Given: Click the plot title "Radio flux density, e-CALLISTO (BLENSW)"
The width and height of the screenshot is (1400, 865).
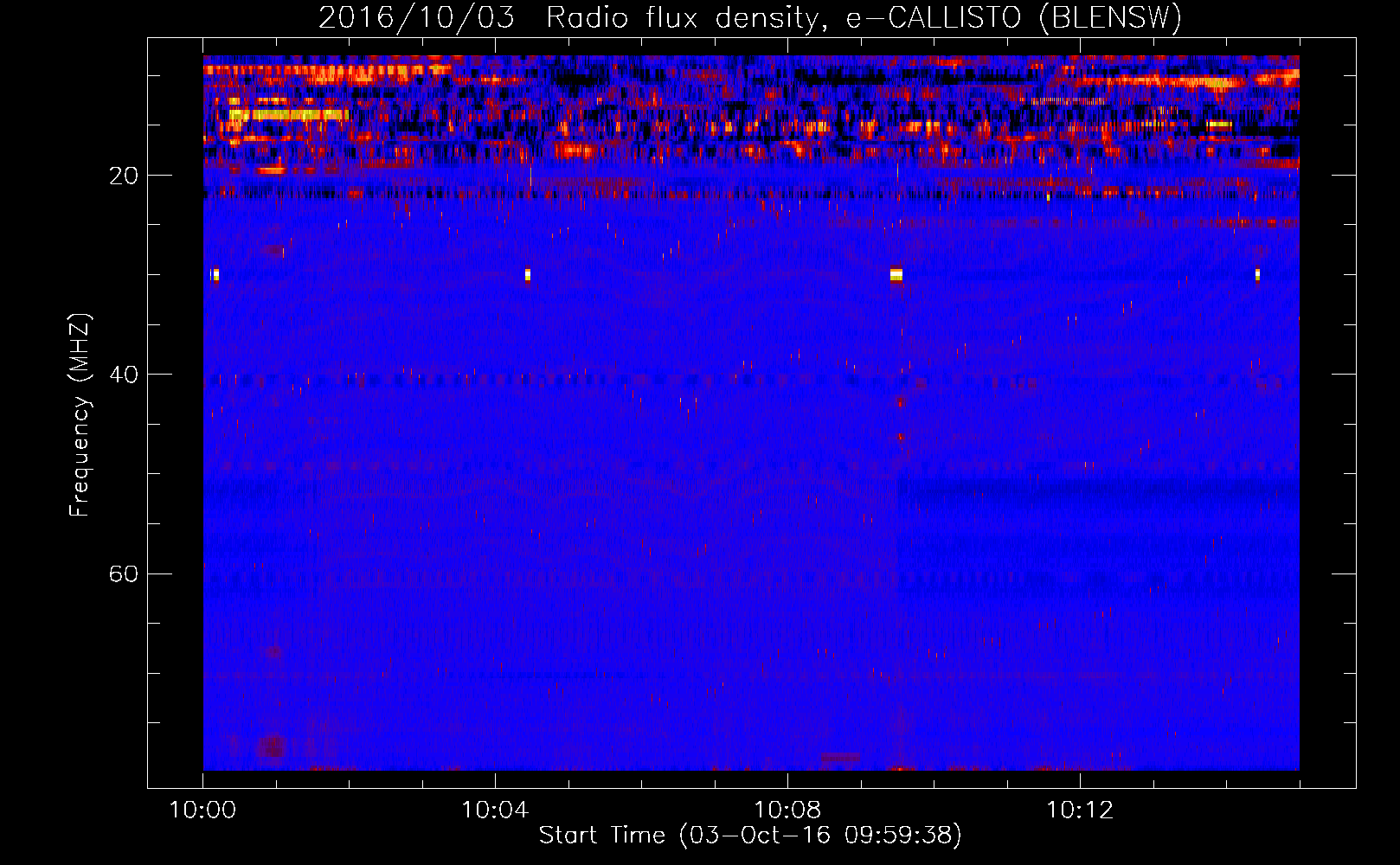Looking at the screenshot, I should click(864, 18).
